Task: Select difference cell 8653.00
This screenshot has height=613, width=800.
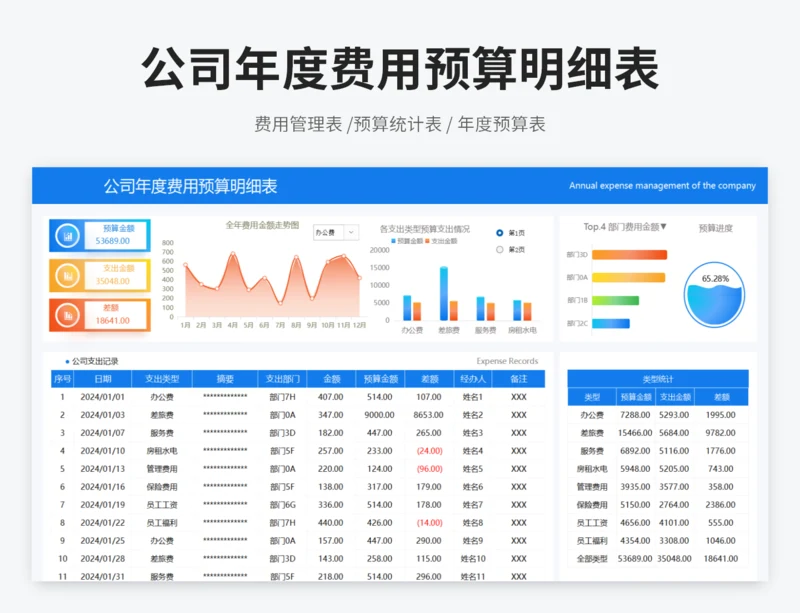Action: [x=429, y=415]
